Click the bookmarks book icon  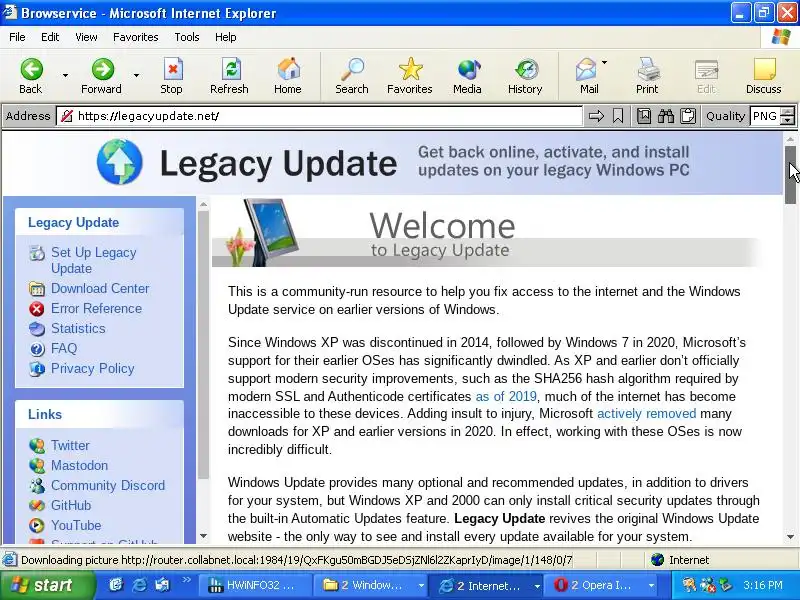point(644,116)
